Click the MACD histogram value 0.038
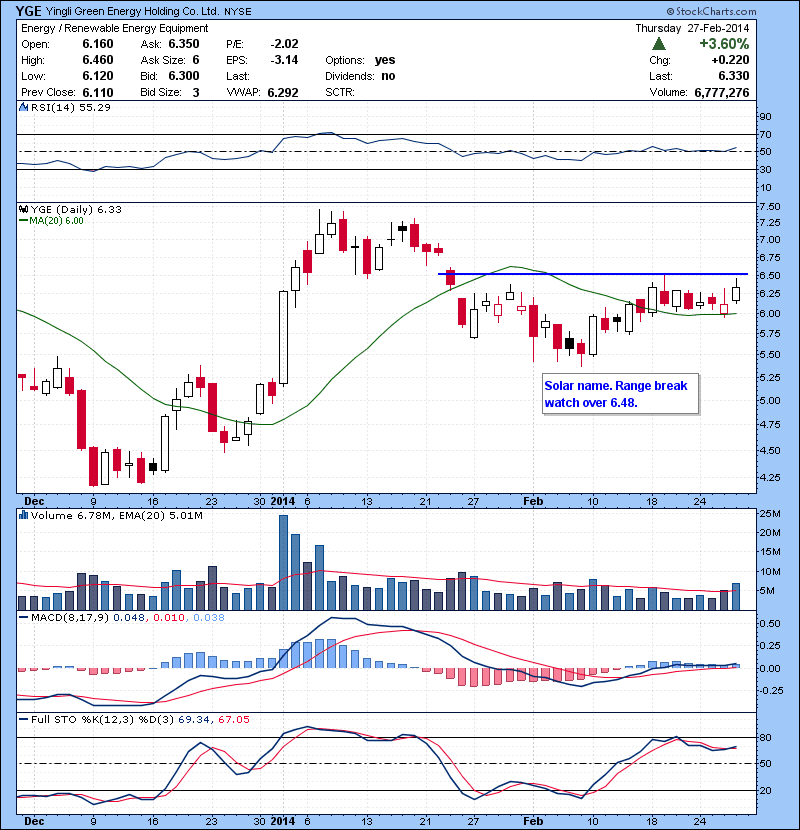 tap(209, 617)
